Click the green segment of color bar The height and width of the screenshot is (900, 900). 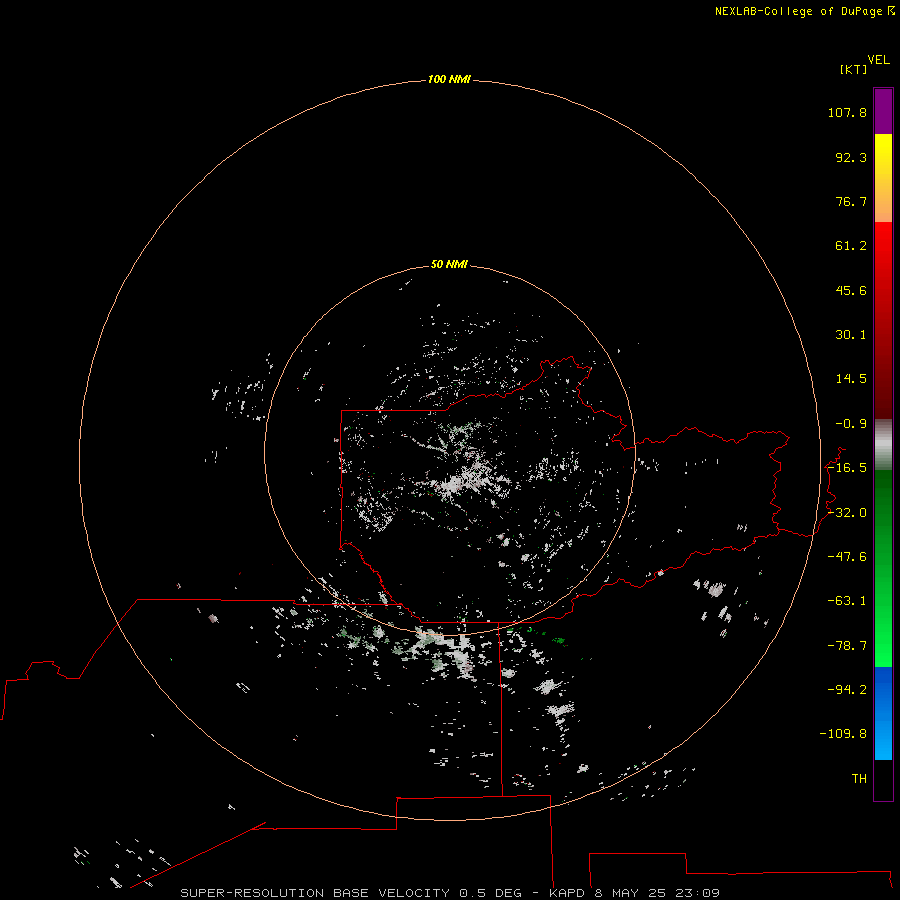click(883, 568)
